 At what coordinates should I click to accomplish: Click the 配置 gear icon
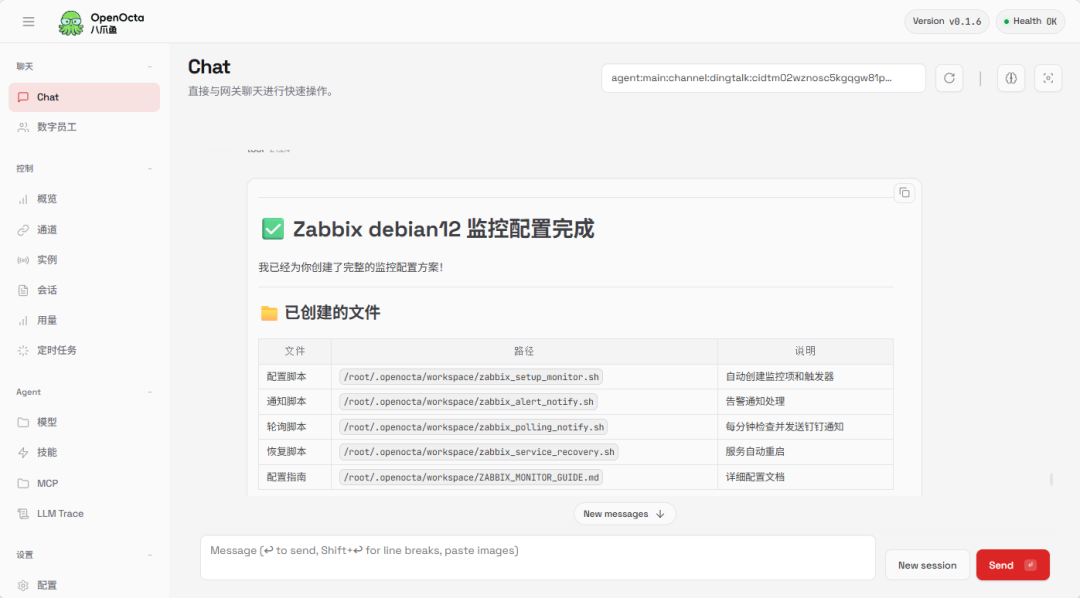[x=23, y=585]
